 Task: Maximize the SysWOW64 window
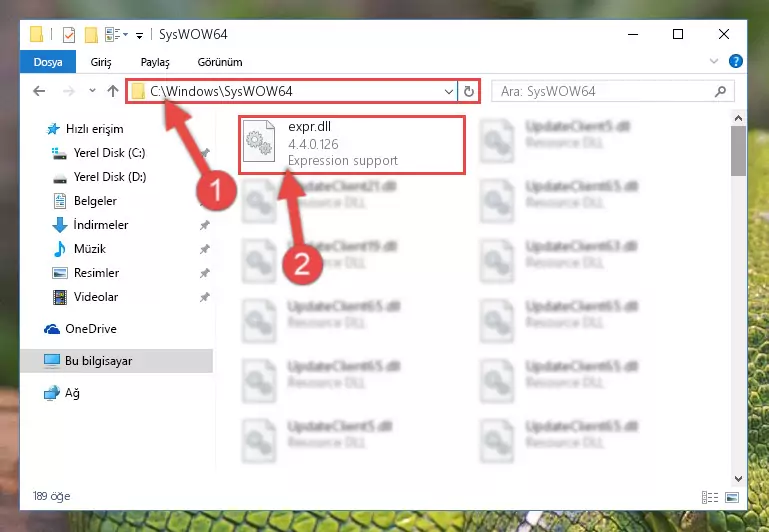pyautogui.click(x=678, y=34)
